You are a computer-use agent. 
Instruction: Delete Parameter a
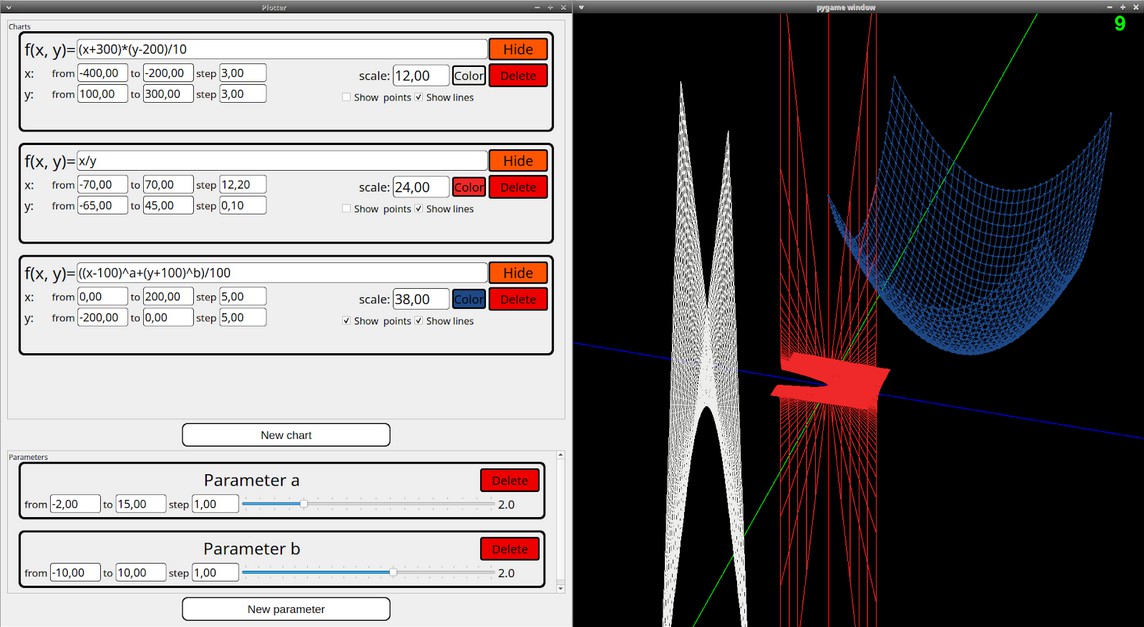tap(509, 480)
